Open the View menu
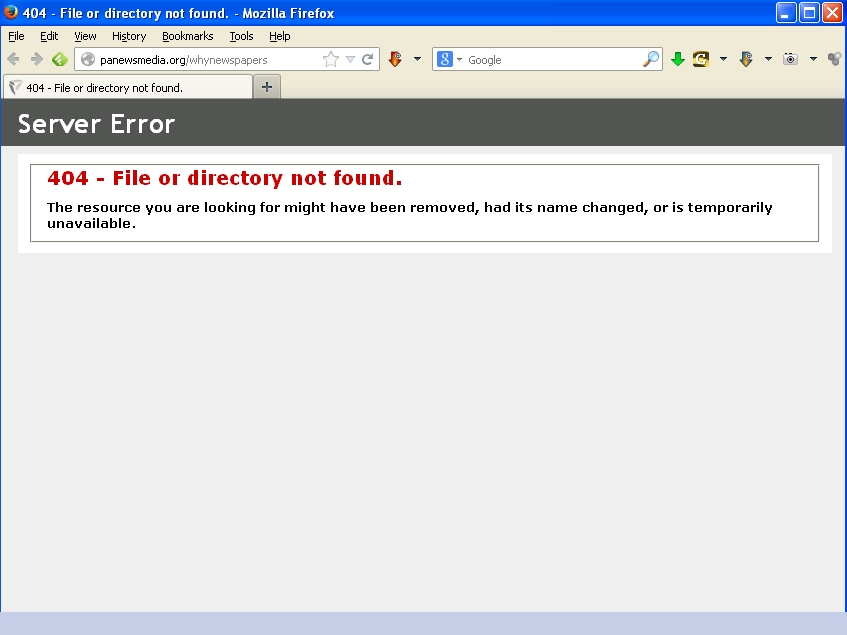Screen dimensions: 847x635 coord(85,36)
